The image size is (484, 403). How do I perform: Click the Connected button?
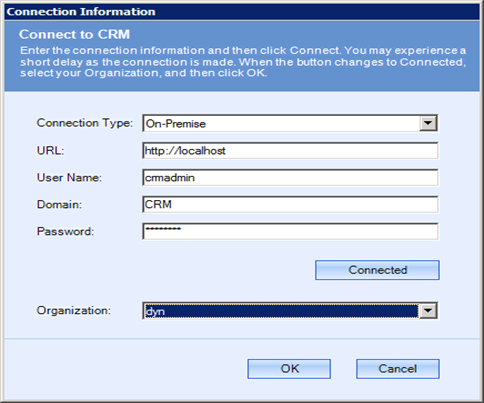tap(377, 270)
